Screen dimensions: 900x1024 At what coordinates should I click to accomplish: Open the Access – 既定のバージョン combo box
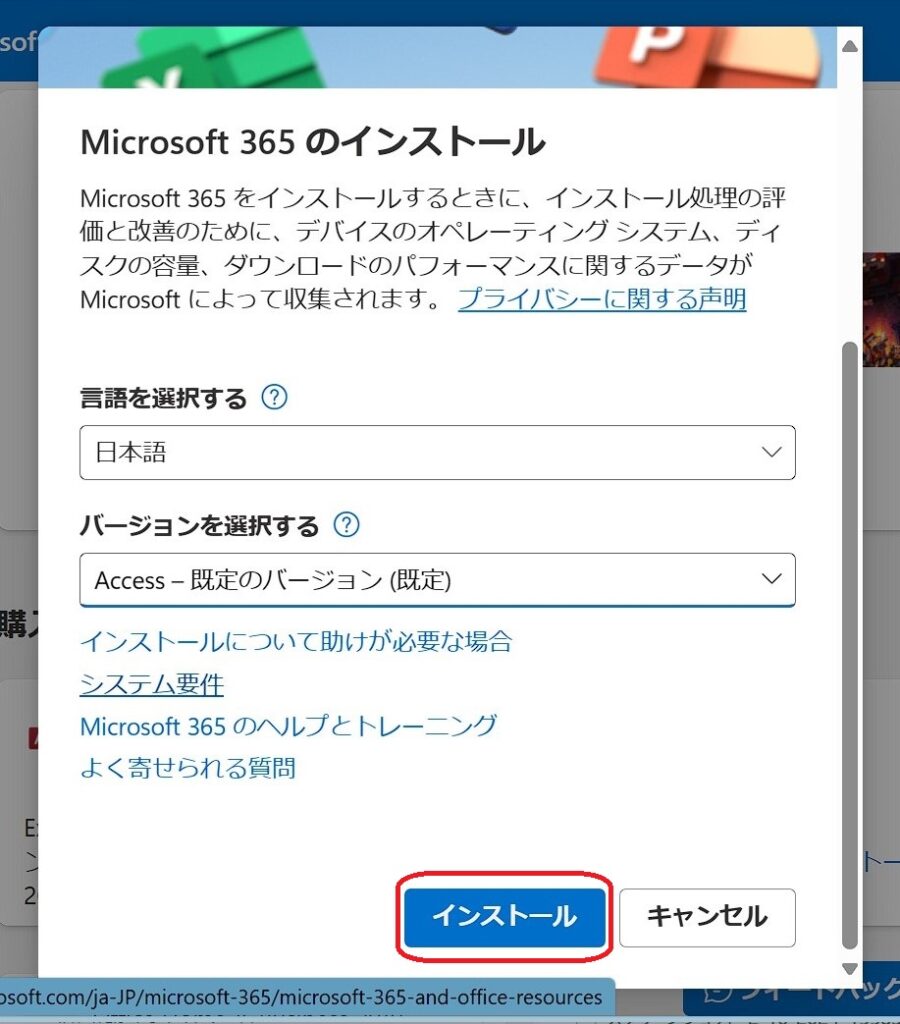point(438,580)
